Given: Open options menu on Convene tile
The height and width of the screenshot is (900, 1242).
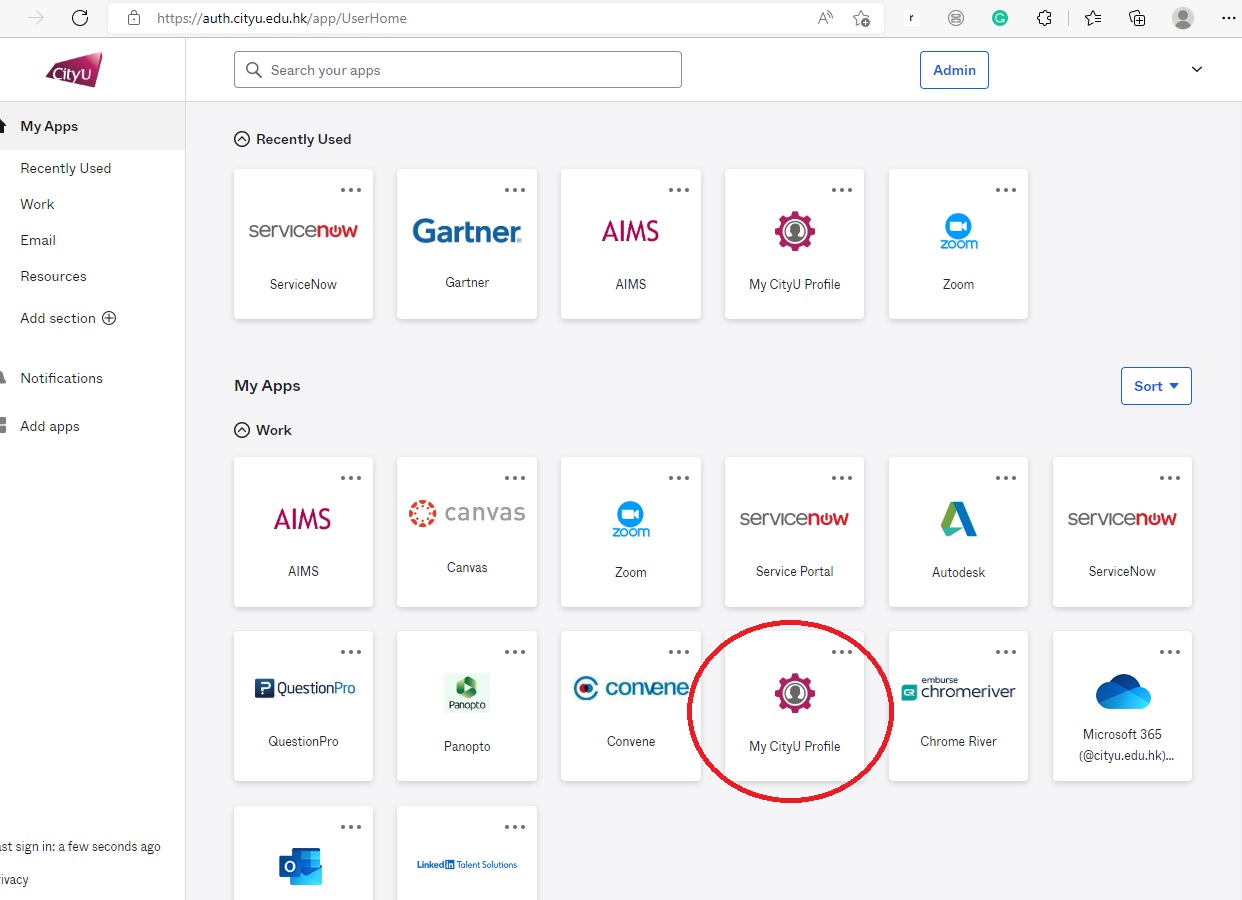Looking at the screenshot, I should (679, 652).
